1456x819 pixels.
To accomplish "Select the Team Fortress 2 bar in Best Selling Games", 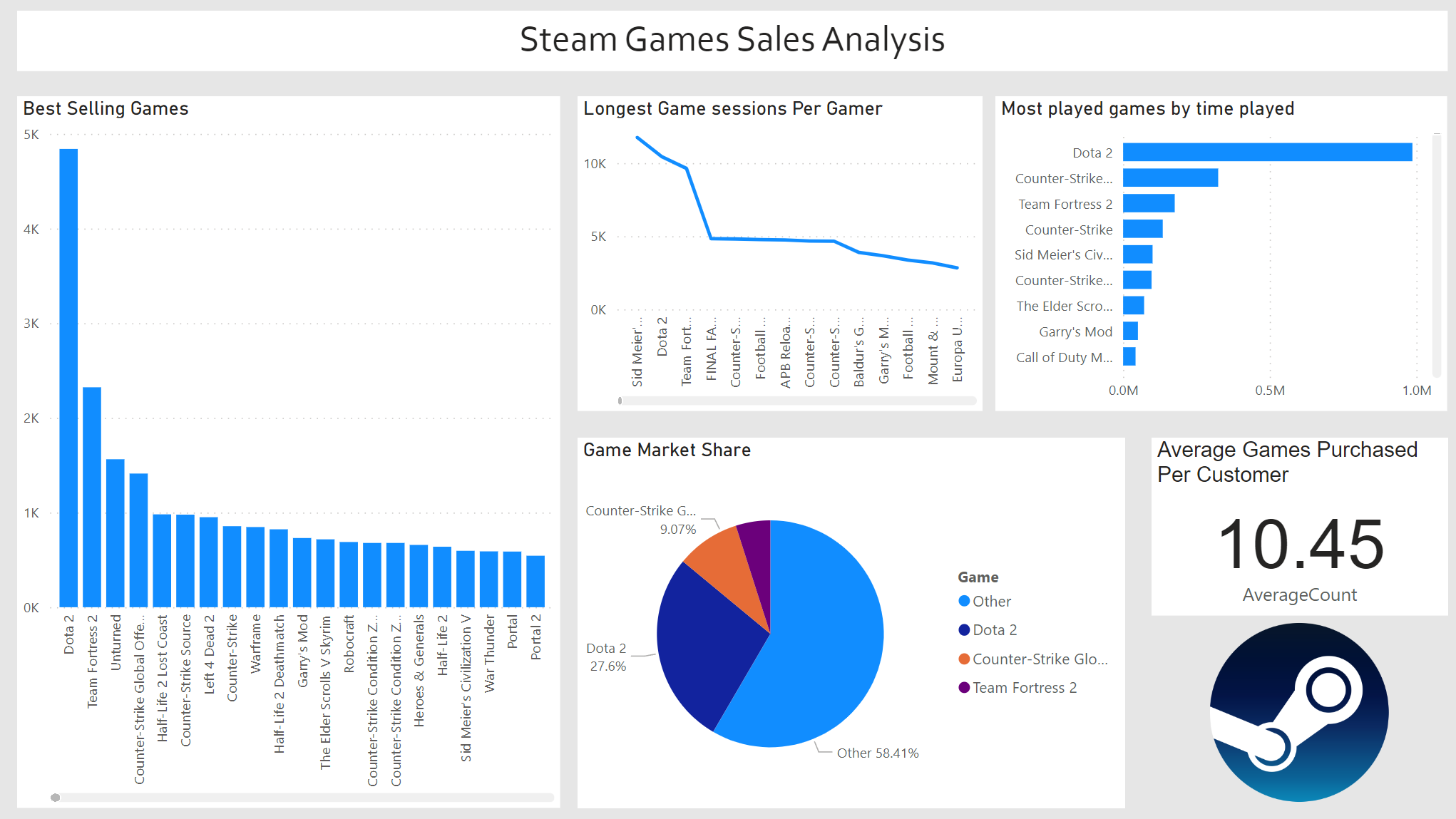I will pos(92,497).
